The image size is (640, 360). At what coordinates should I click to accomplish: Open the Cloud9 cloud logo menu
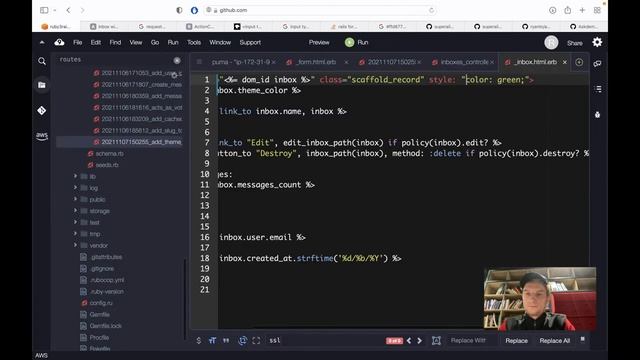tap(59, 42)
